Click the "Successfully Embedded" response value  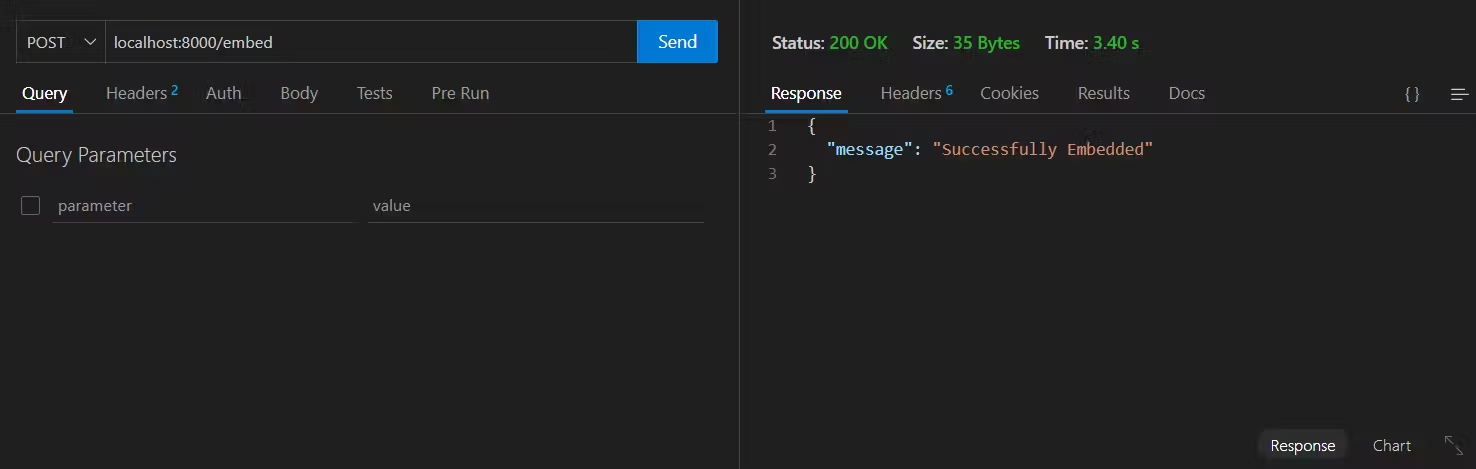pyautogui.click(x=1043, y=149)
